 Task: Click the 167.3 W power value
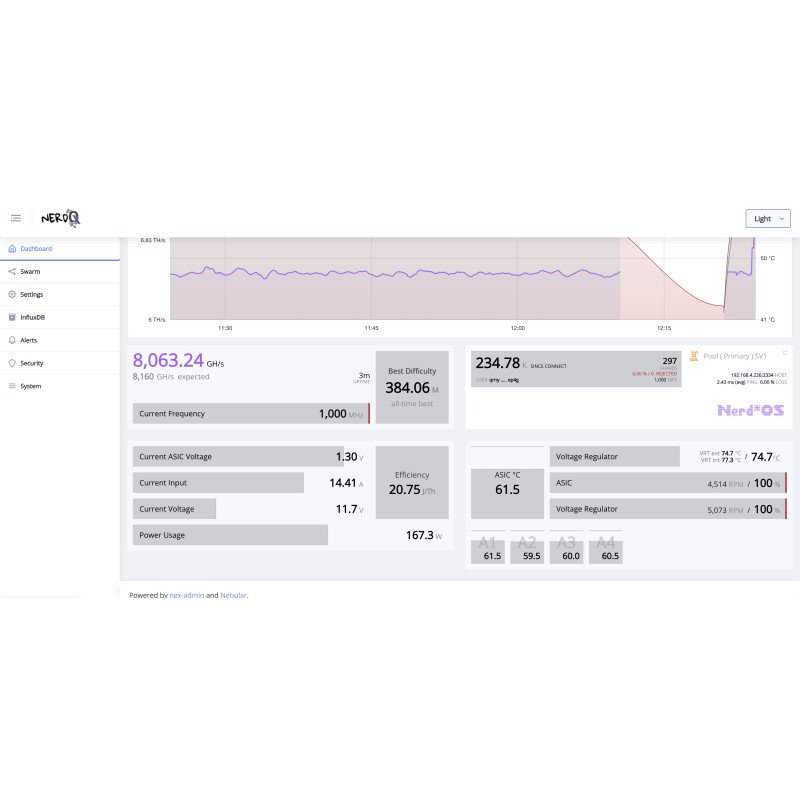tap(424, 535)
